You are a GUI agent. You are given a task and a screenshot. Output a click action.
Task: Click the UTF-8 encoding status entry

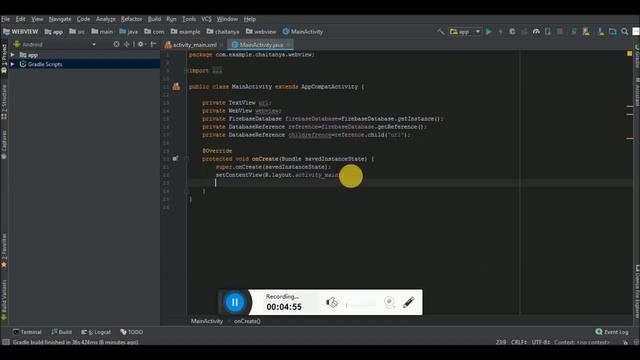(540, 342)
